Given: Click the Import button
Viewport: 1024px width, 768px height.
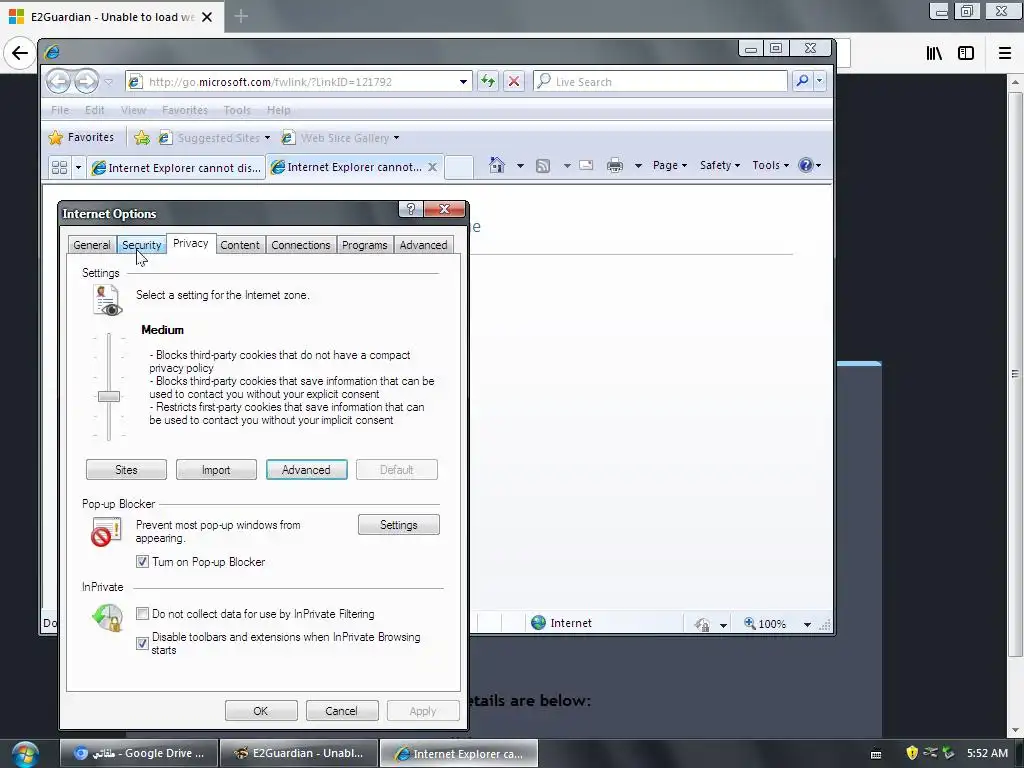Looking at the screenshot, I should (216, 470).
